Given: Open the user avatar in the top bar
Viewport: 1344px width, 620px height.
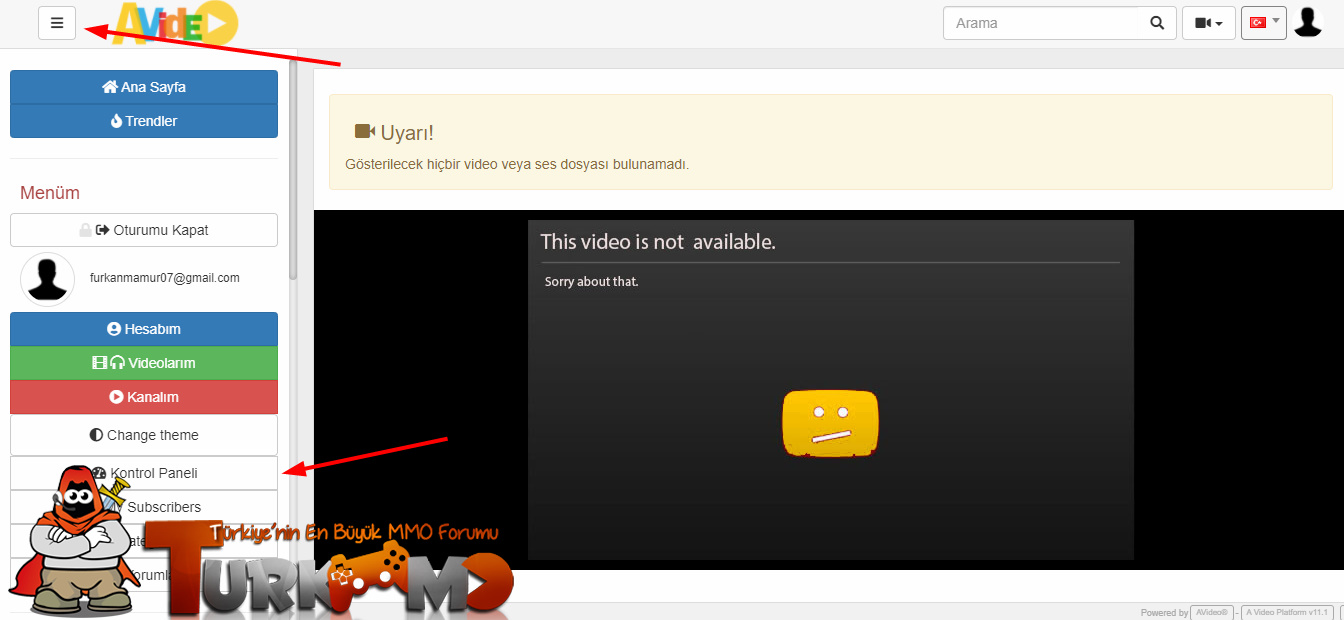Looking at the screenshot, I should (1308, 22).
